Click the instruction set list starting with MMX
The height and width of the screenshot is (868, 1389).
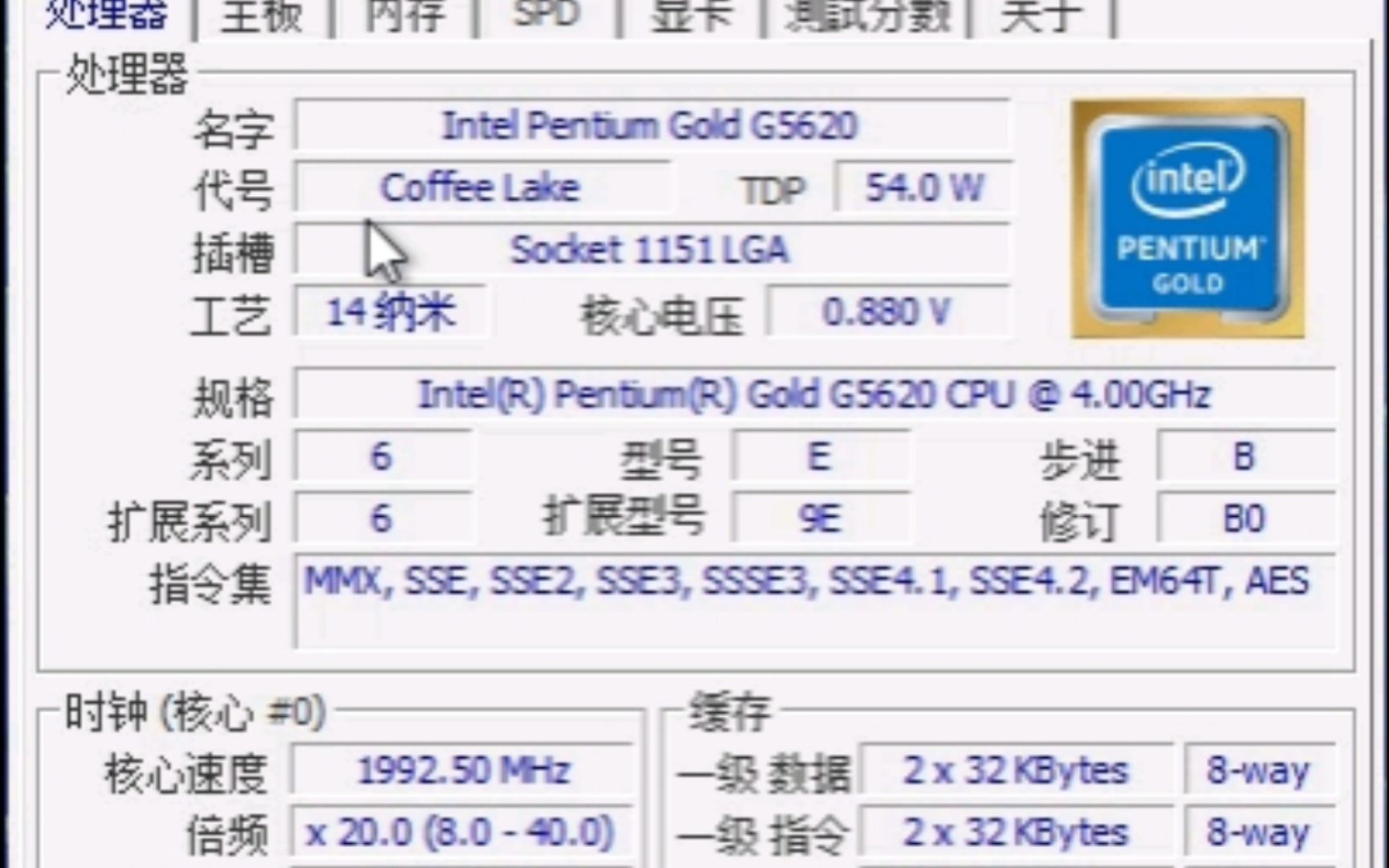pos(815,601)
